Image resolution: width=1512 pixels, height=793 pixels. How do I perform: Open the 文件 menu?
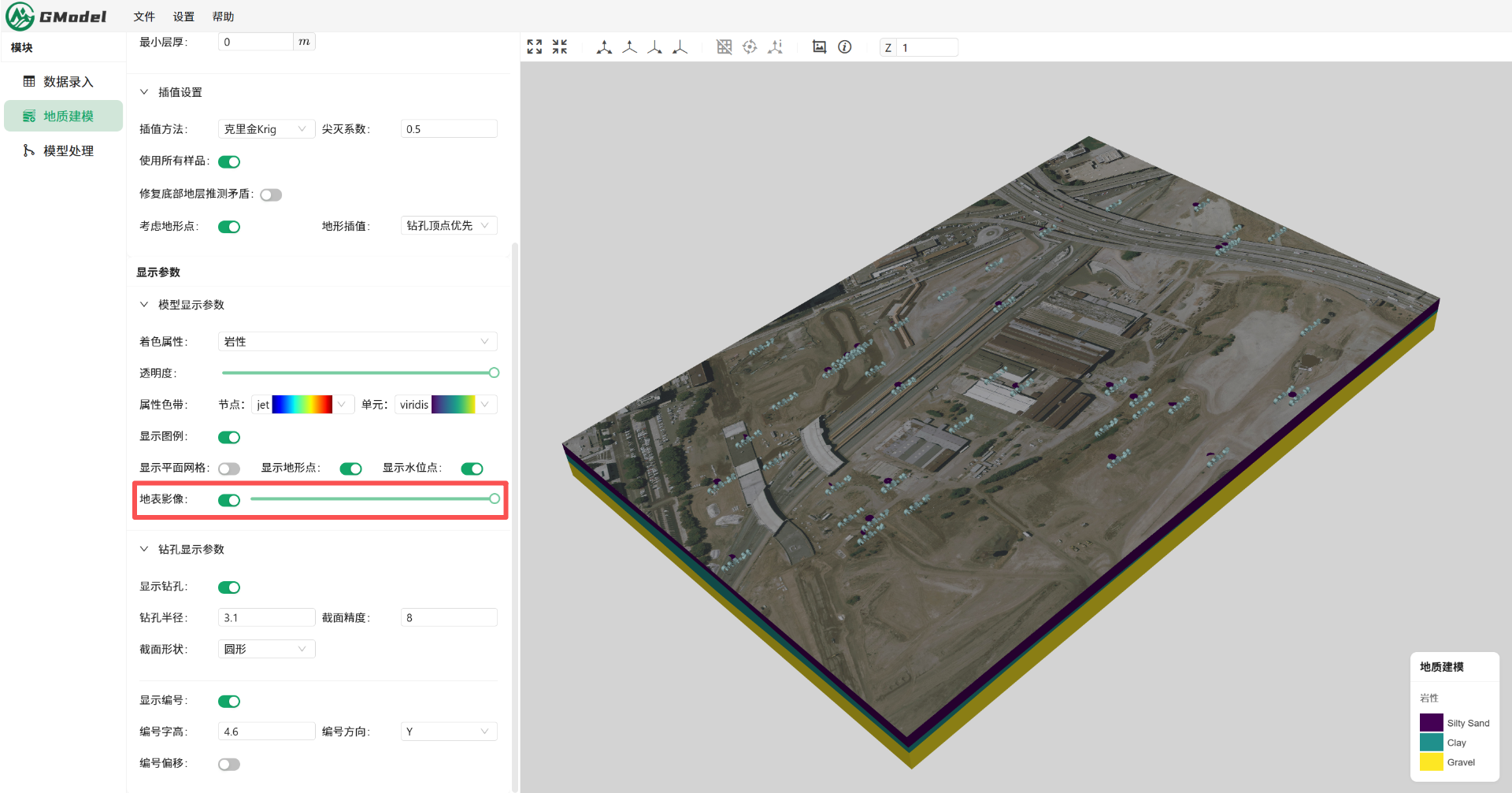coord(144,17)
